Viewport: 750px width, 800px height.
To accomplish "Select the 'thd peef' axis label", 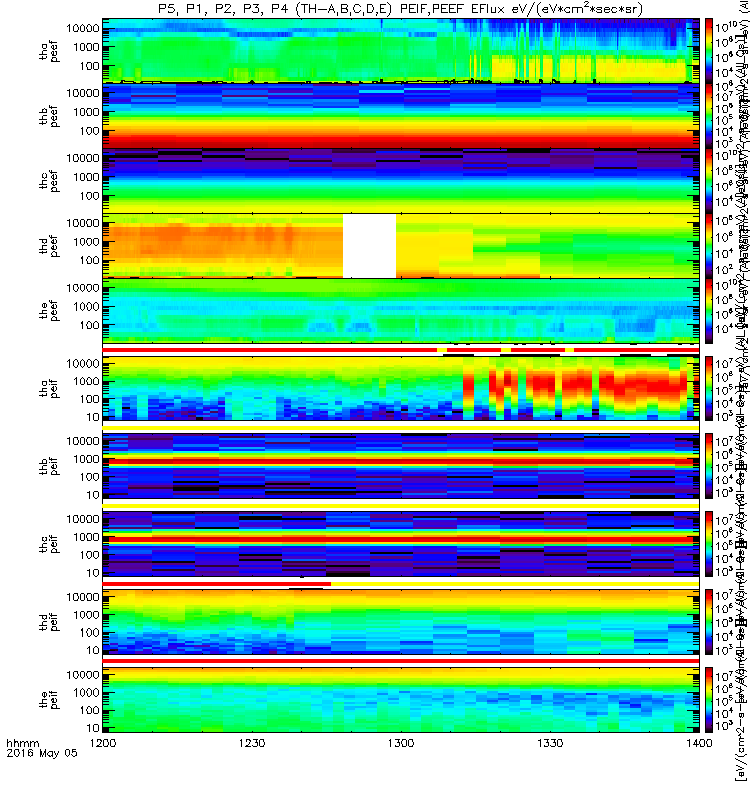I will [x=49, y=246].
